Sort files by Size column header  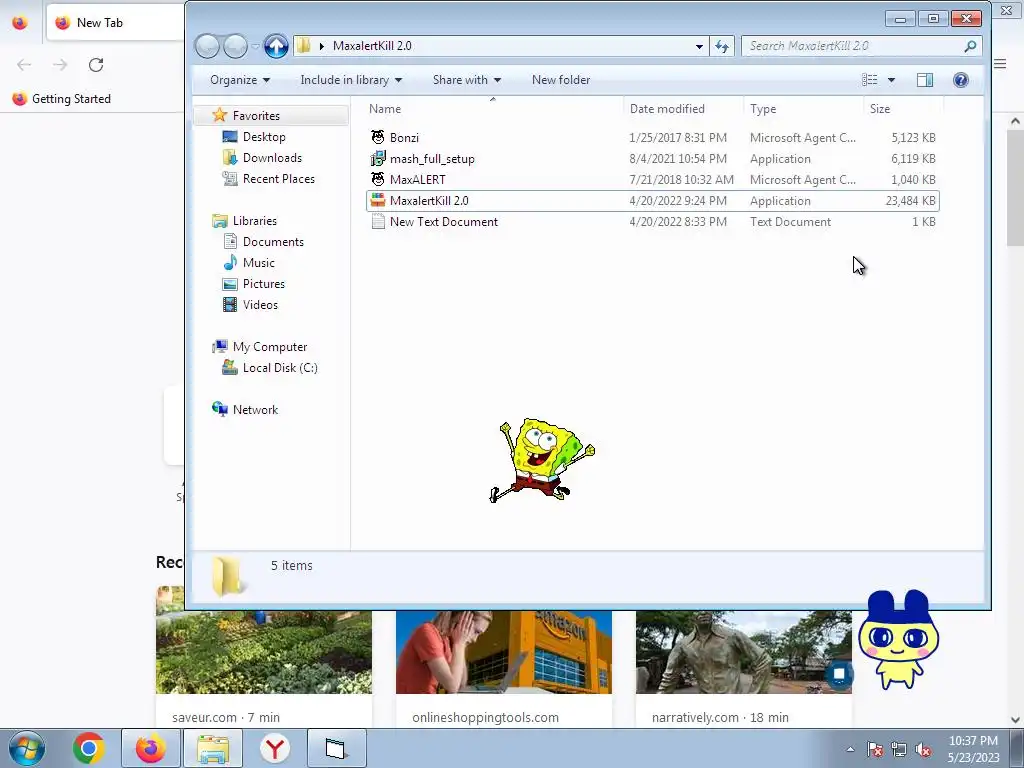[904, 109]
